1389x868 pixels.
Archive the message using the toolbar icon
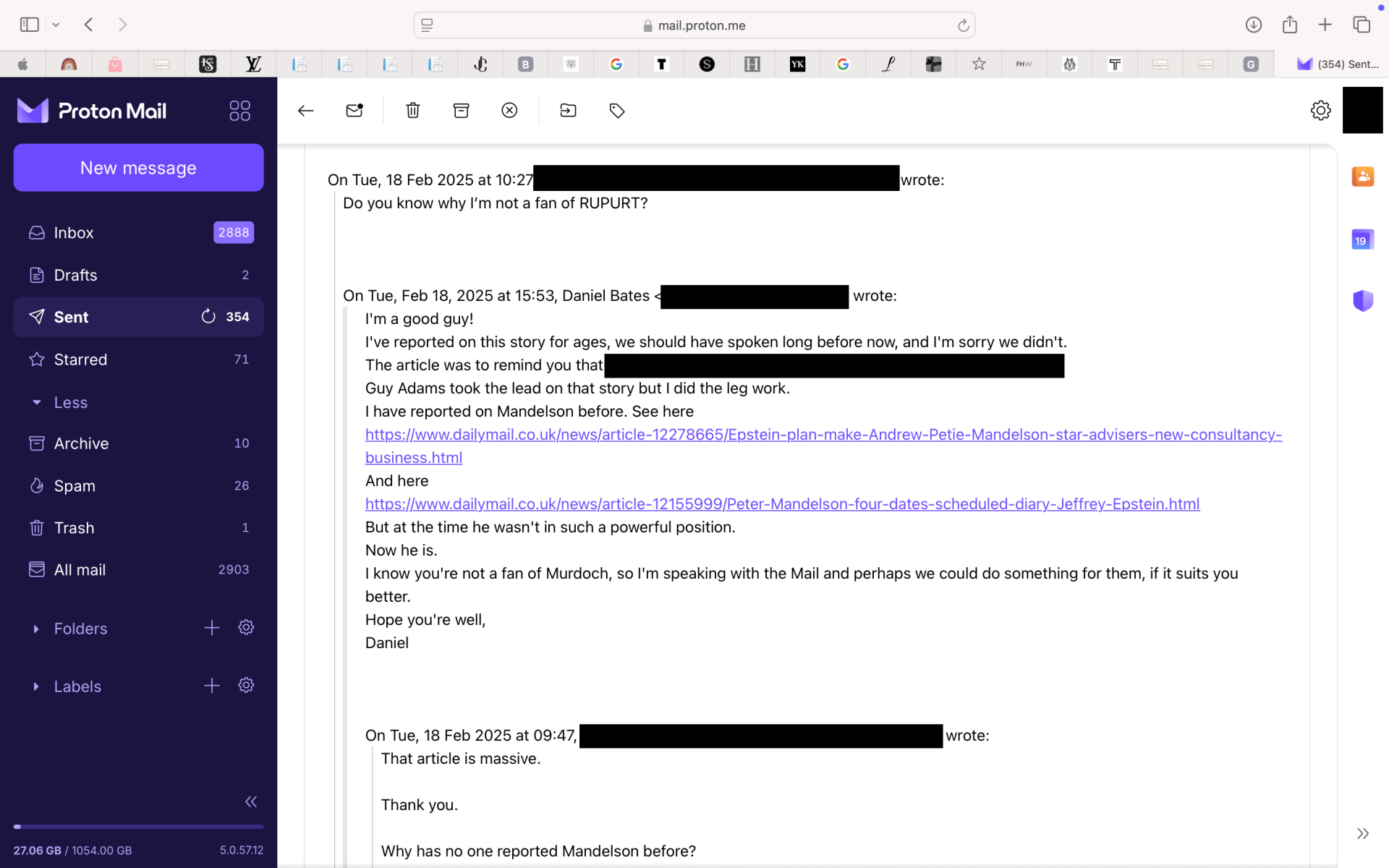point(461,111)
